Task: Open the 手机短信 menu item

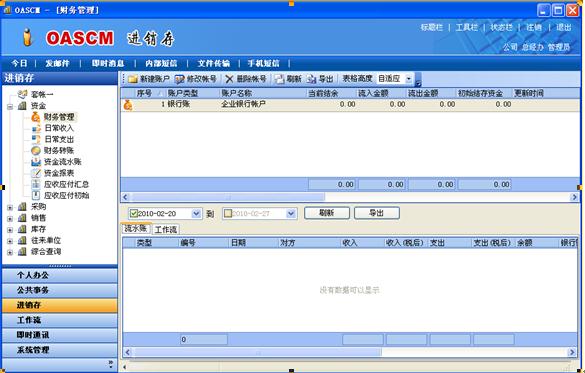Action: point(263,63)
